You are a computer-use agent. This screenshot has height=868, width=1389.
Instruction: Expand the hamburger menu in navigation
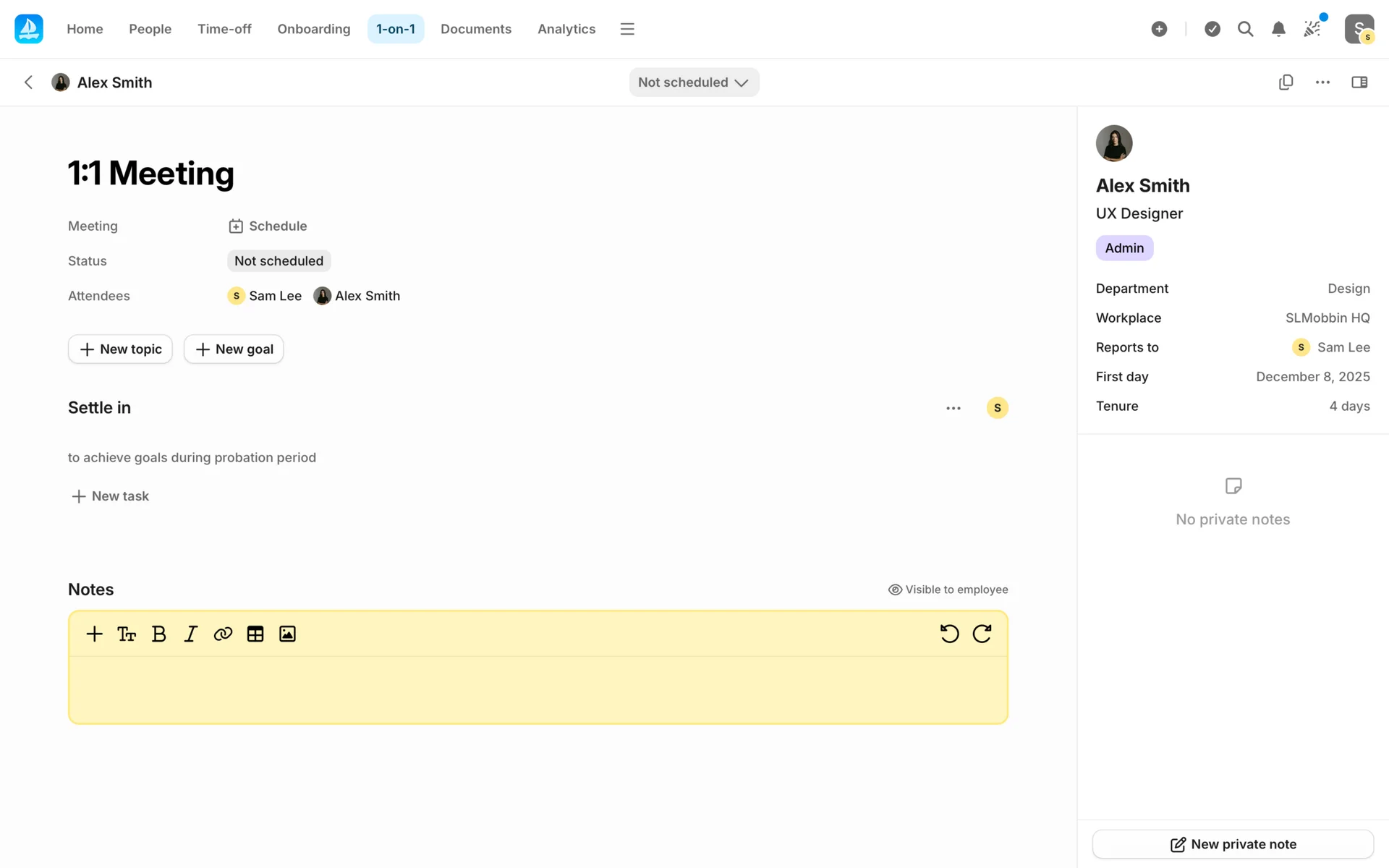(x=627, y=29)
